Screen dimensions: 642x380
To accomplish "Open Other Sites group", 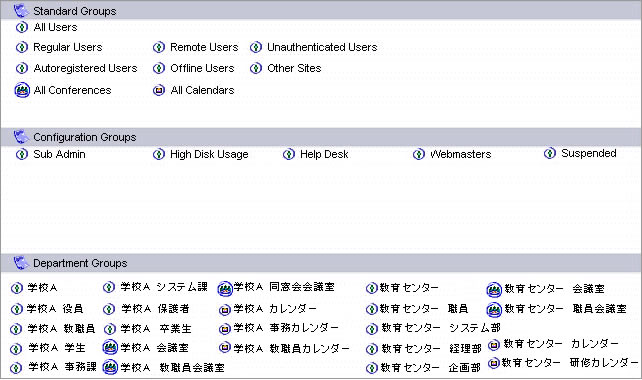I will point(294,68).
